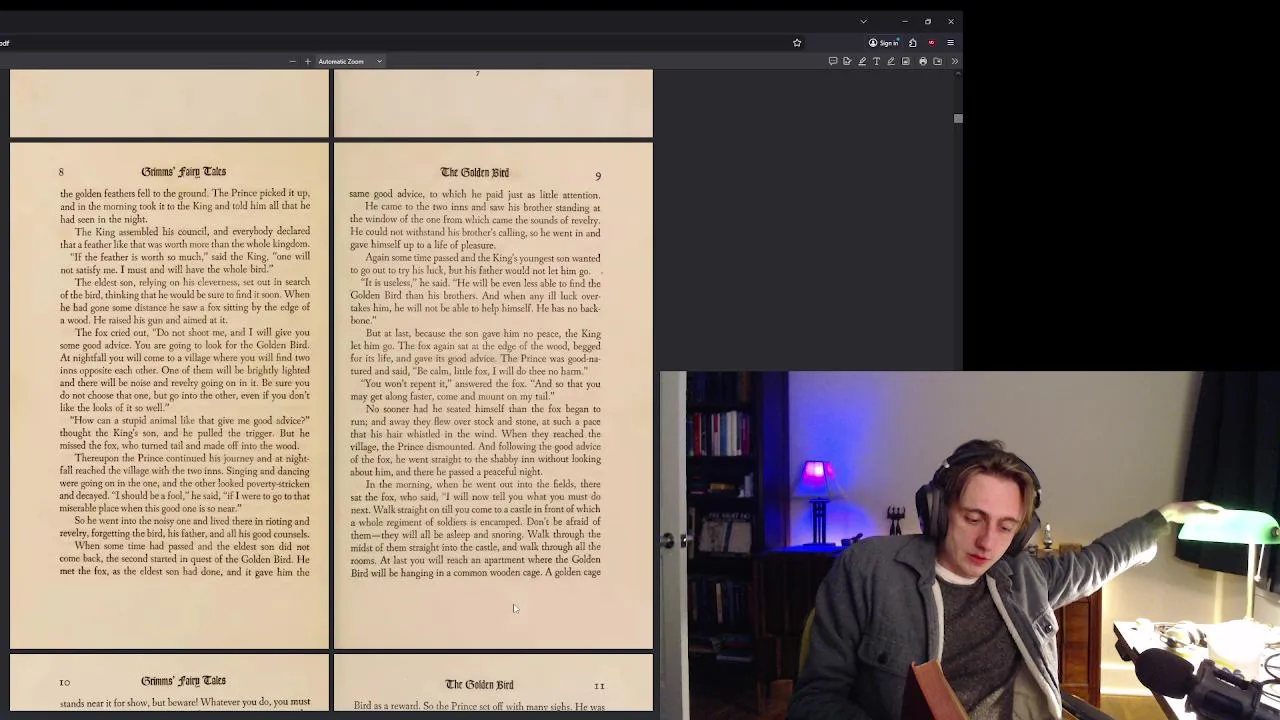Minimize the browser window
Image resolution: width=1280 pixels, height=720 pixels.
905,21
